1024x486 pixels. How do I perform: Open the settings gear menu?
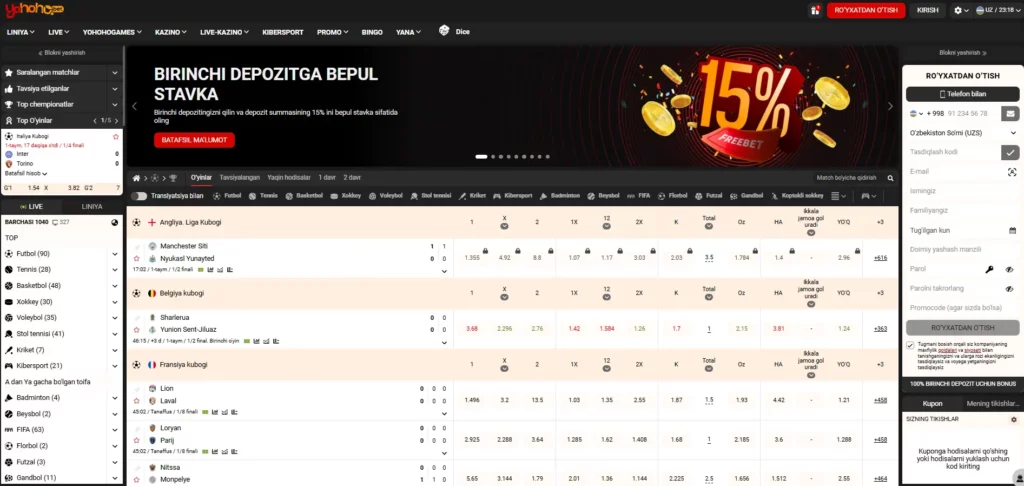tap(962, 10)
